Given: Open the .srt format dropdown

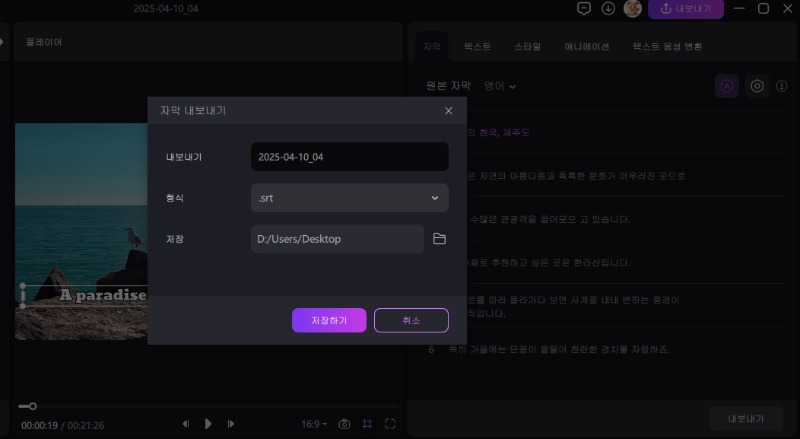Looking at the screenshot, I should pyautogui.click(x=349, y=198).
